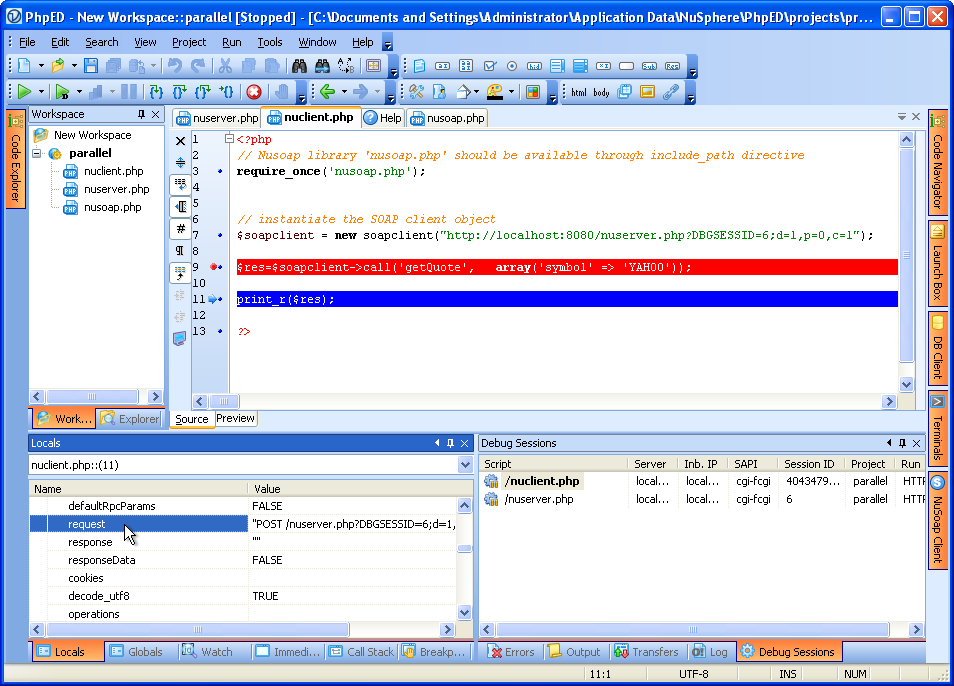Click the Undo toolbar icon
This screenshot has height=686, width=954.
pyautogui.click(x=175, y=66)
